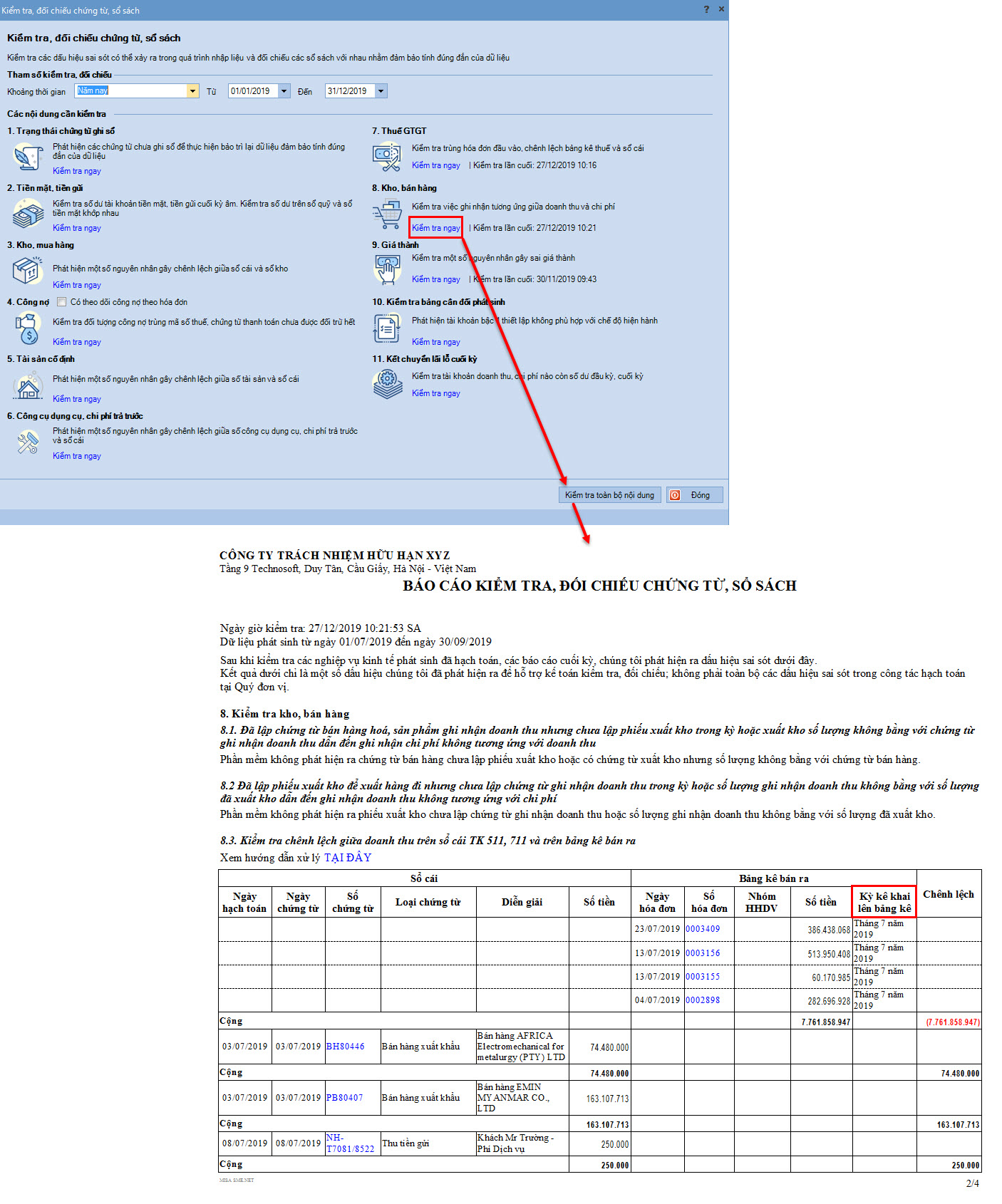Screen dimensions: 1002x1204
Task: Open the From date calendar dropdown
Action: (x=284, y=91)
